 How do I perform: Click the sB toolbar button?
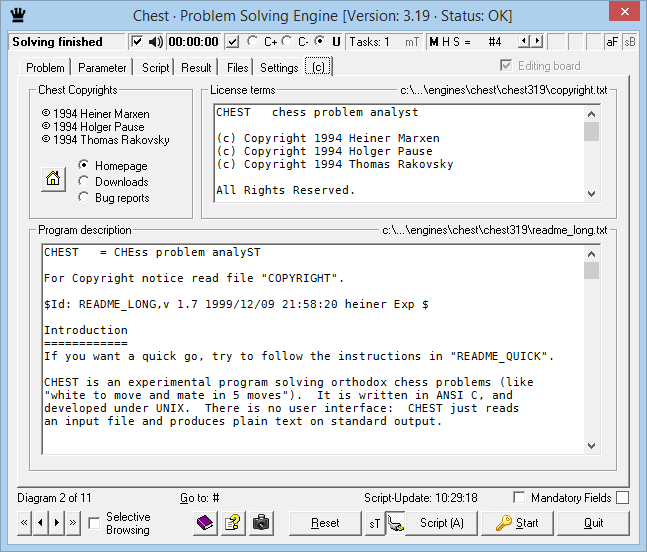pyautogui.click(x=630, y=42)
